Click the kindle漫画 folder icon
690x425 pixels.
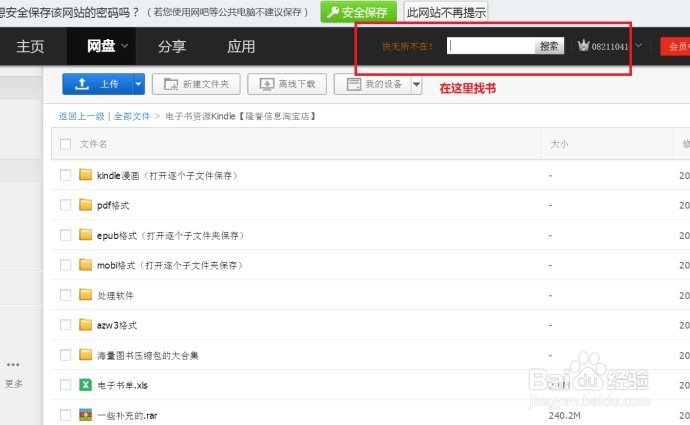(x=85, y=175)
